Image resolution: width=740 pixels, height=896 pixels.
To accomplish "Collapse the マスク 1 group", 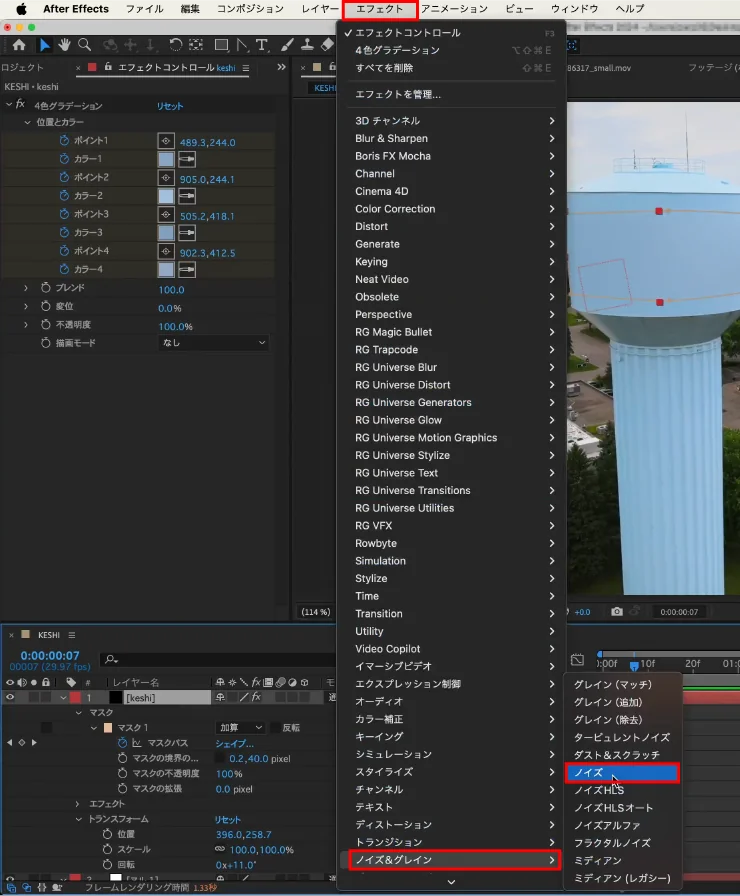I will tap(94, 728).
